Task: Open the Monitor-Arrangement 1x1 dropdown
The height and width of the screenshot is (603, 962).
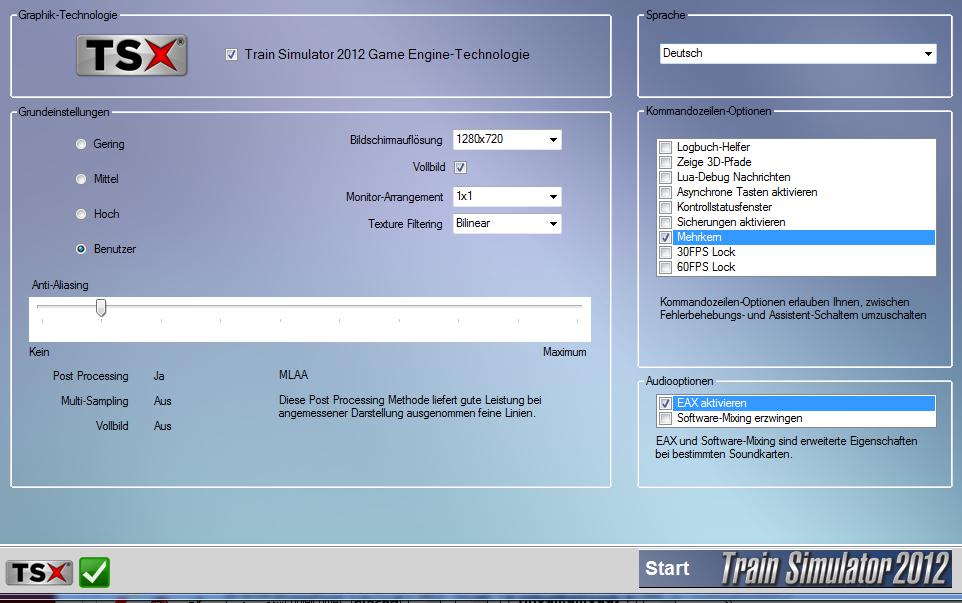Action: [507, 196]
